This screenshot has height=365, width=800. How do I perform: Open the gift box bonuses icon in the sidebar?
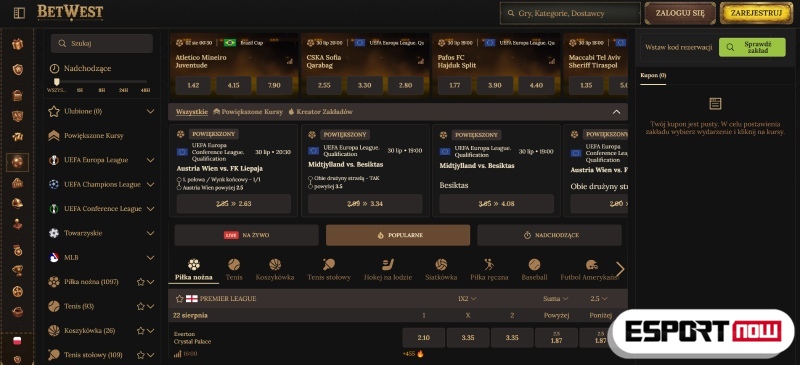point(18,45)
